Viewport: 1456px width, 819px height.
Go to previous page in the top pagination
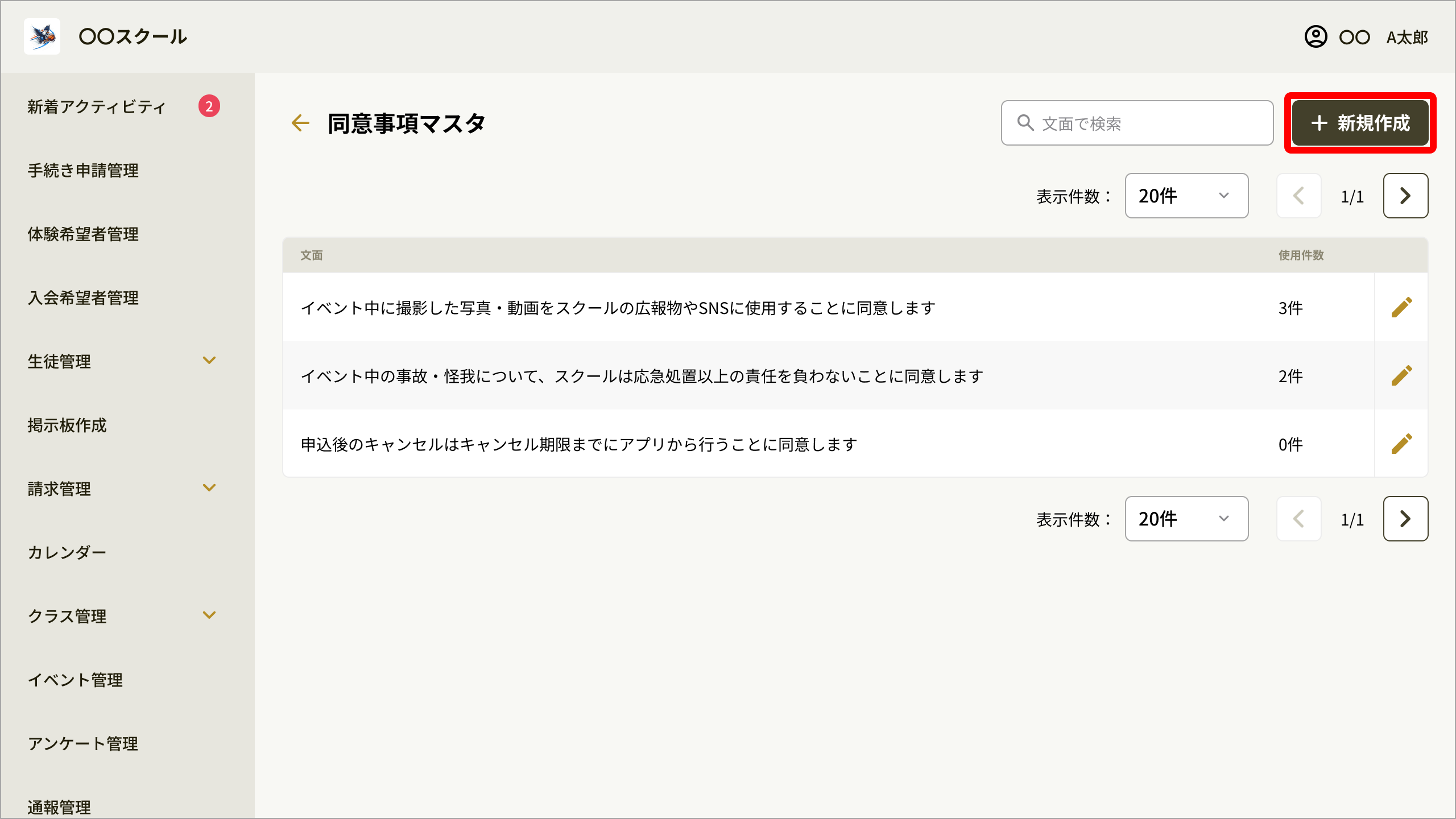tap(1298, 196)
